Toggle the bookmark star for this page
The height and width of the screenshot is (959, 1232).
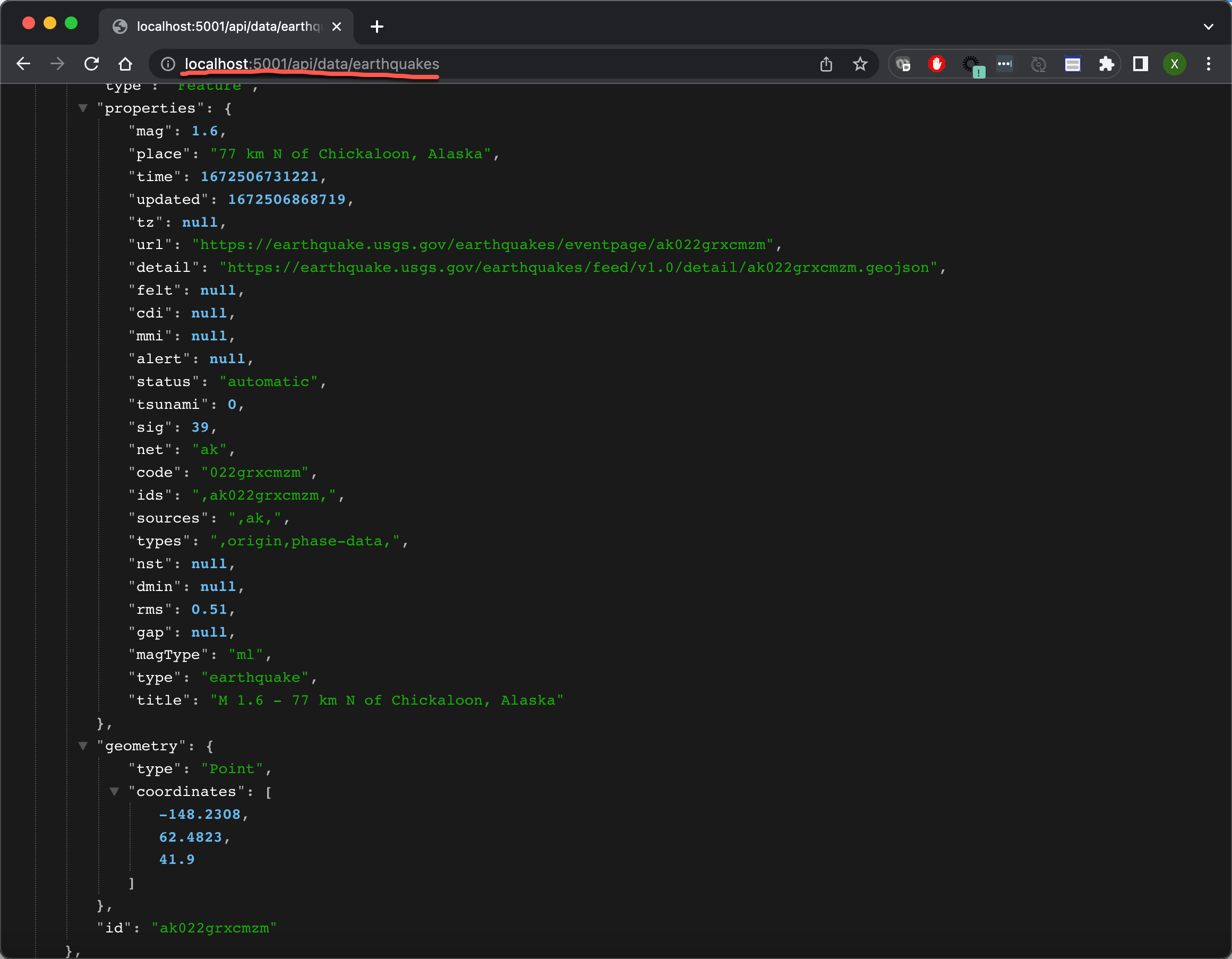(x=860, y=64)
